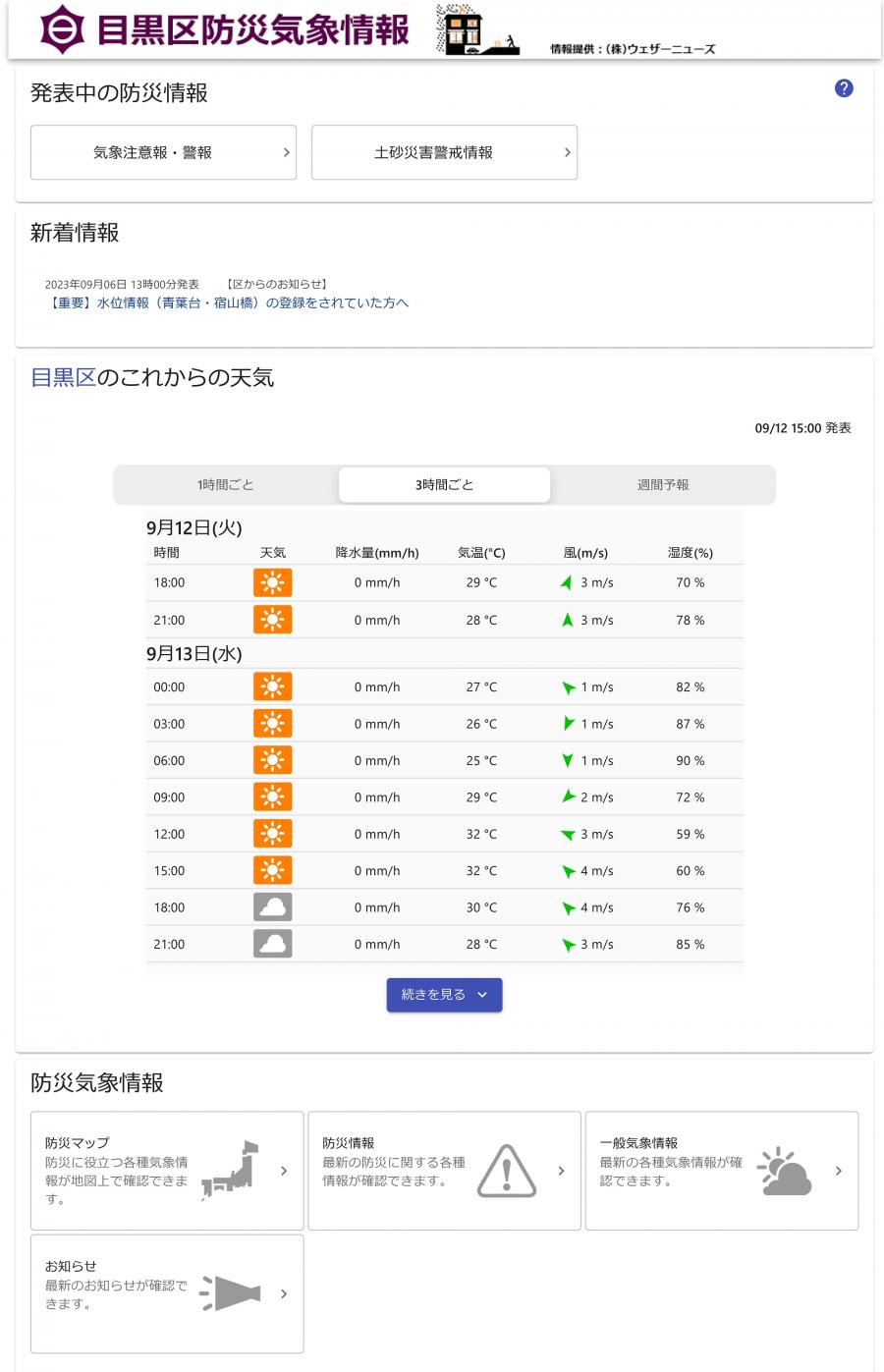Image resolution: width=884 pixels, height=1372 pixels.
Task: Click the sun-cloud icon in 一般気象情報
Action: 785,1171
